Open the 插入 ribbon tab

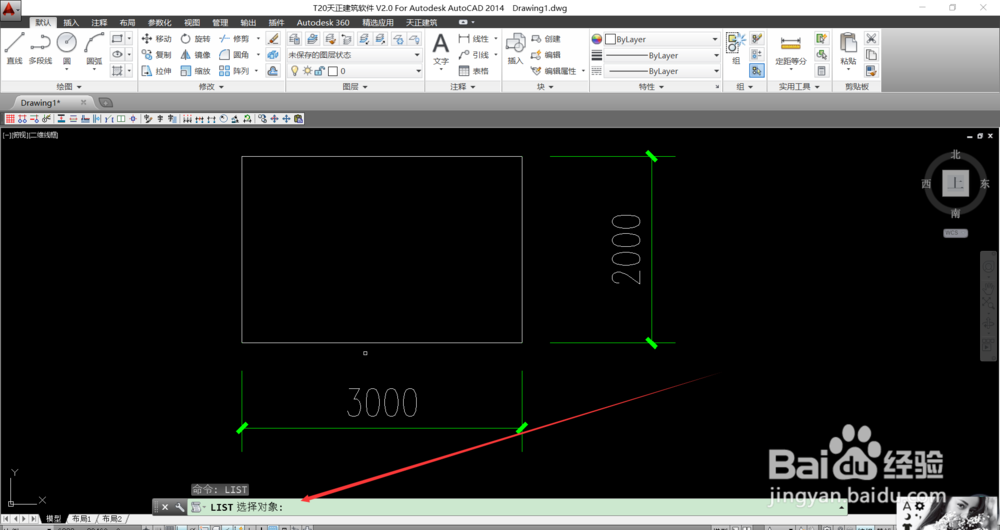71,22
